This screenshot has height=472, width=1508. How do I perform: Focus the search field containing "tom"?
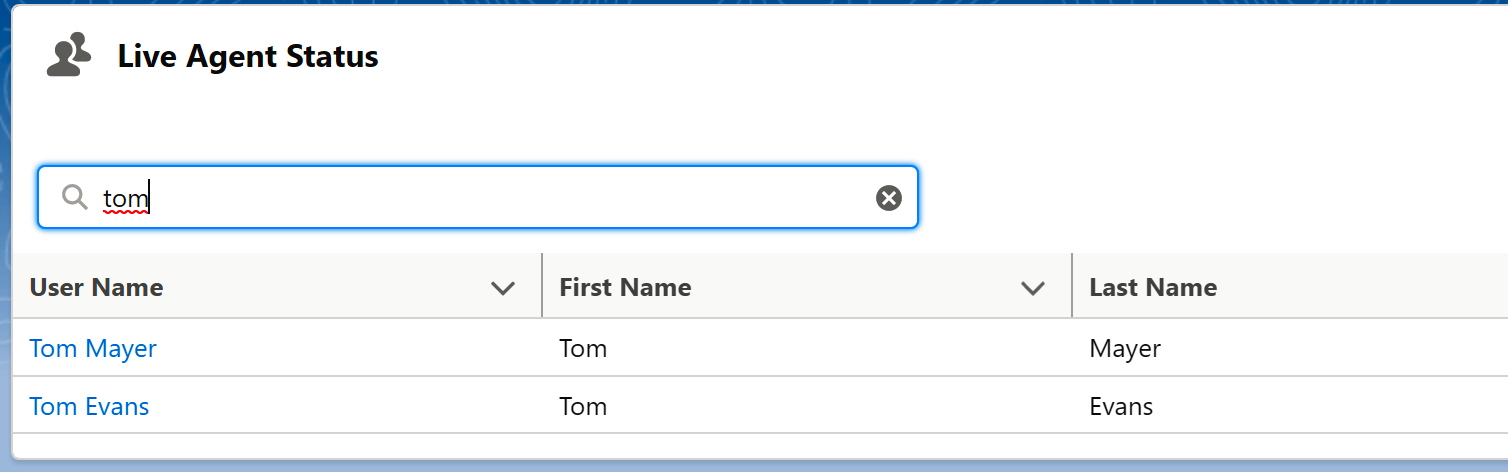[478, 197]
